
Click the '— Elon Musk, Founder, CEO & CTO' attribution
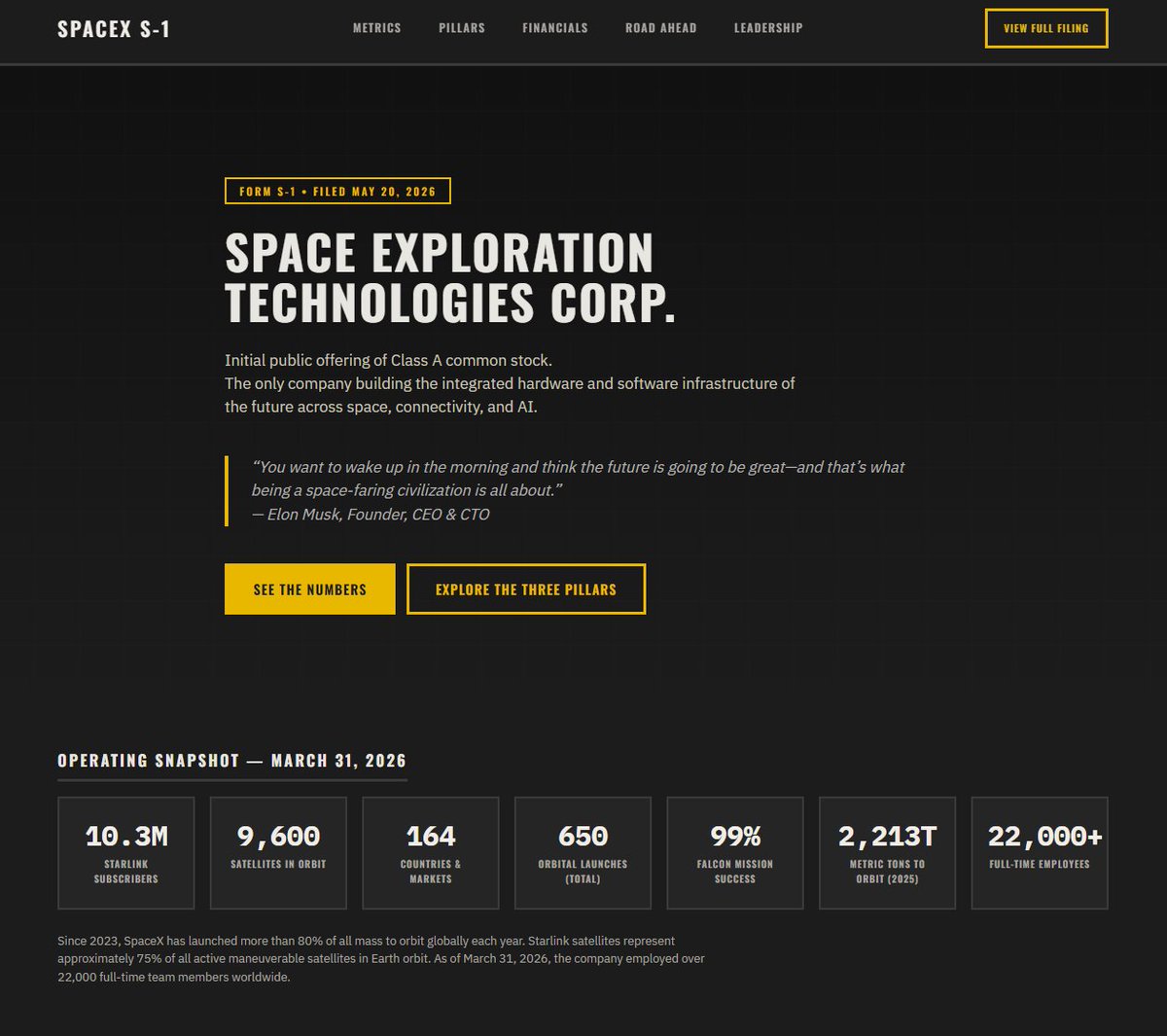pos(371,514)
